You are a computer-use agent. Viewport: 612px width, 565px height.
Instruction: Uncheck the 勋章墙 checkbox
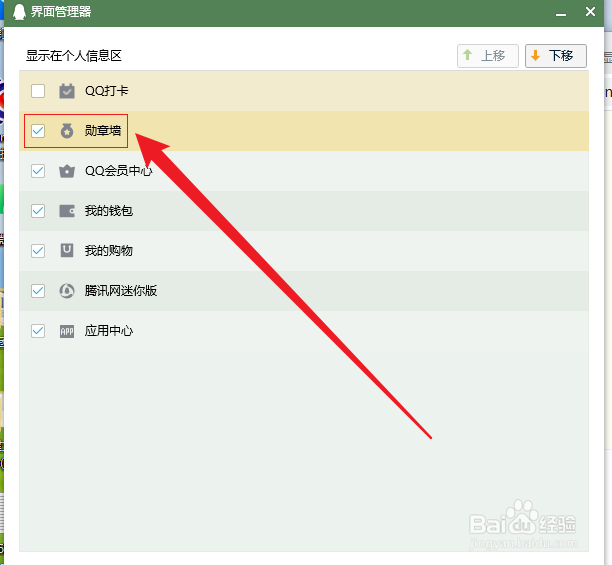tap(38, 131)
